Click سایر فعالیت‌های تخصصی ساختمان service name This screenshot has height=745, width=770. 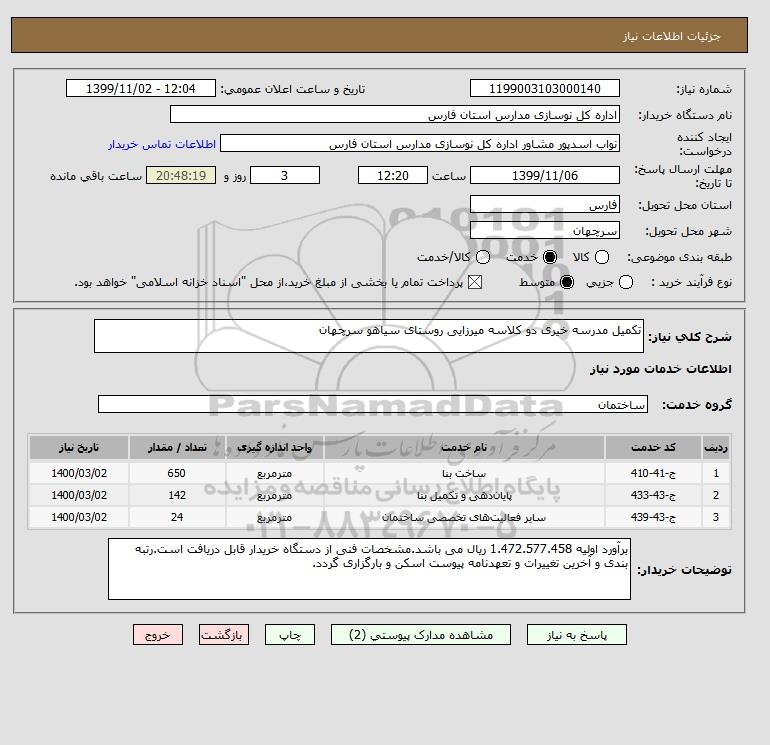point(464,518)
